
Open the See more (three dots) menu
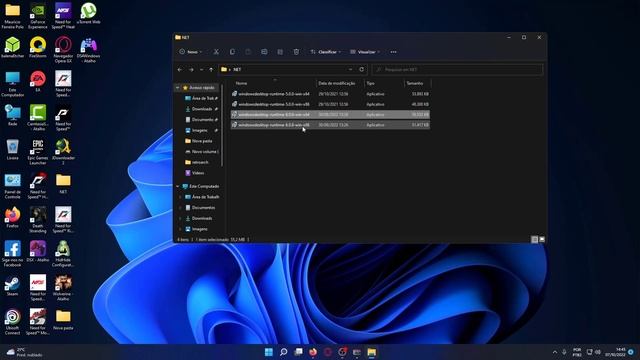tap(393, 52)
